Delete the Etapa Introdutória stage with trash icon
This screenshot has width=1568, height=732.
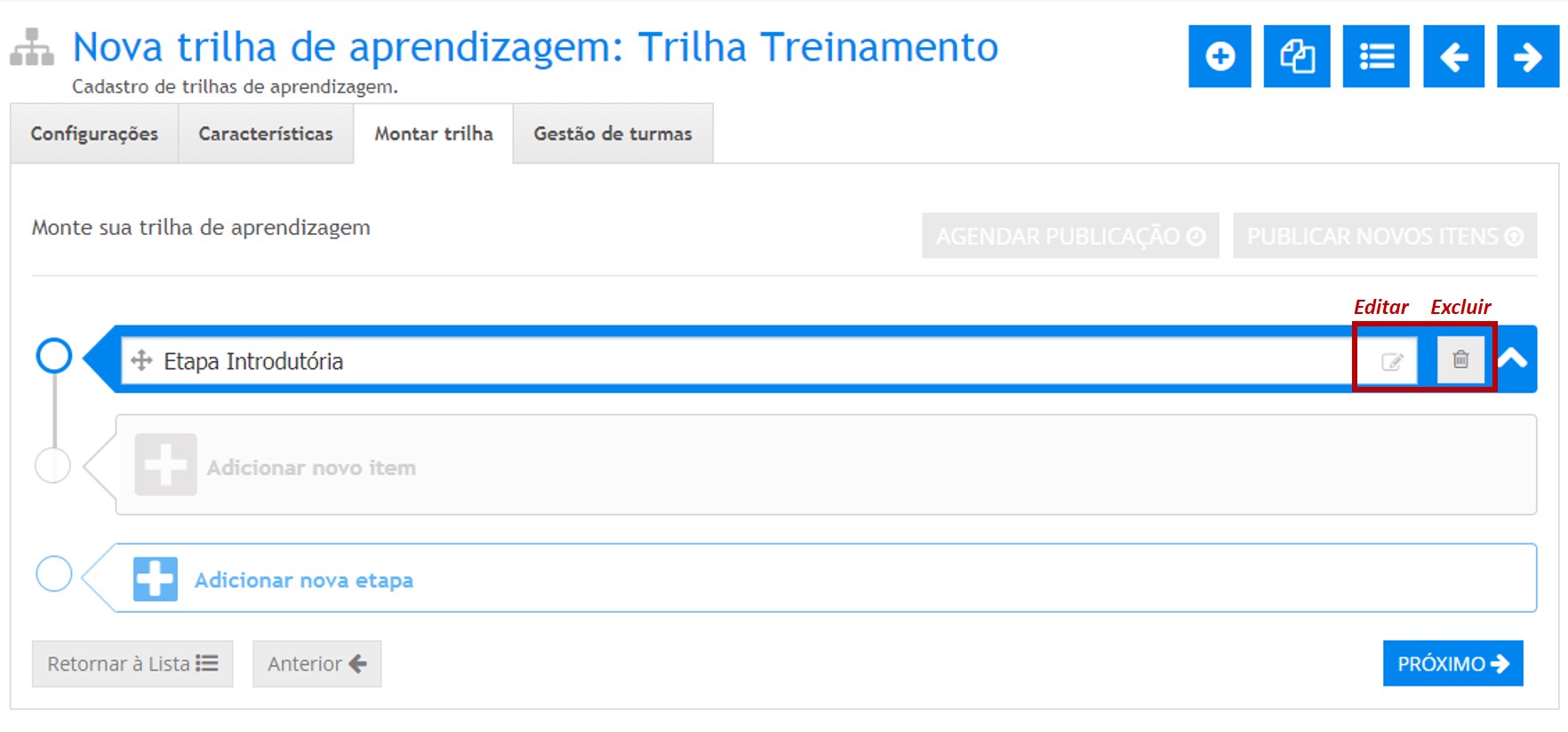1460,359
